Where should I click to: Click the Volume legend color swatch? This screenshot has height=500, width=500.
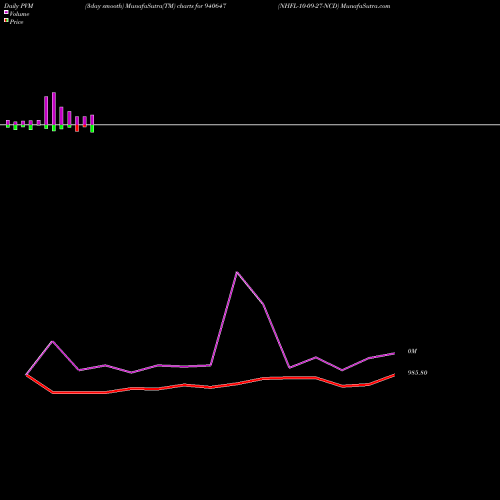(x=6, y=13)
